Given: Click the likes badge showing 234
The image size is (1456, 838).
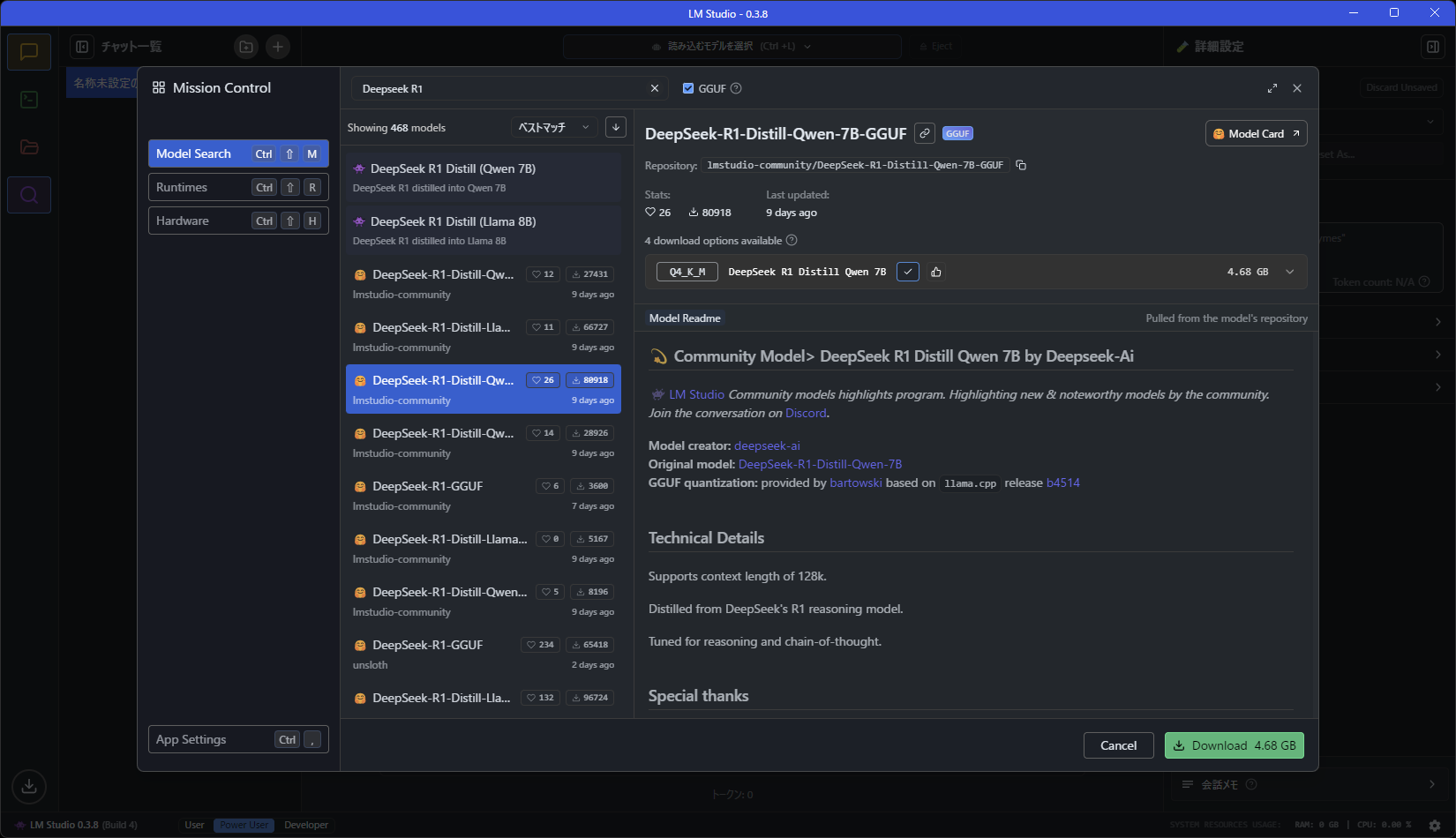Looking at the screenshot, I should coord(540,645).
